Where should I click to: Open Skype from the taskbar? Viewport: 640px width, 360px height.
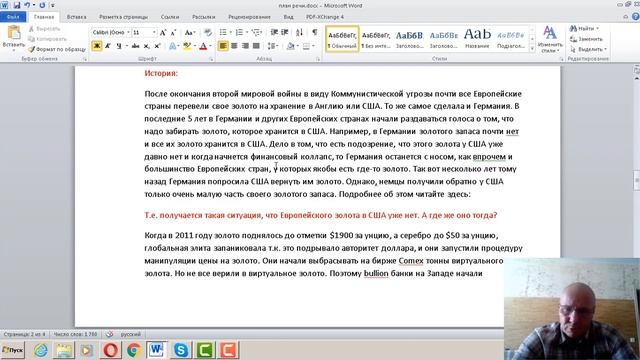(181, 350)
